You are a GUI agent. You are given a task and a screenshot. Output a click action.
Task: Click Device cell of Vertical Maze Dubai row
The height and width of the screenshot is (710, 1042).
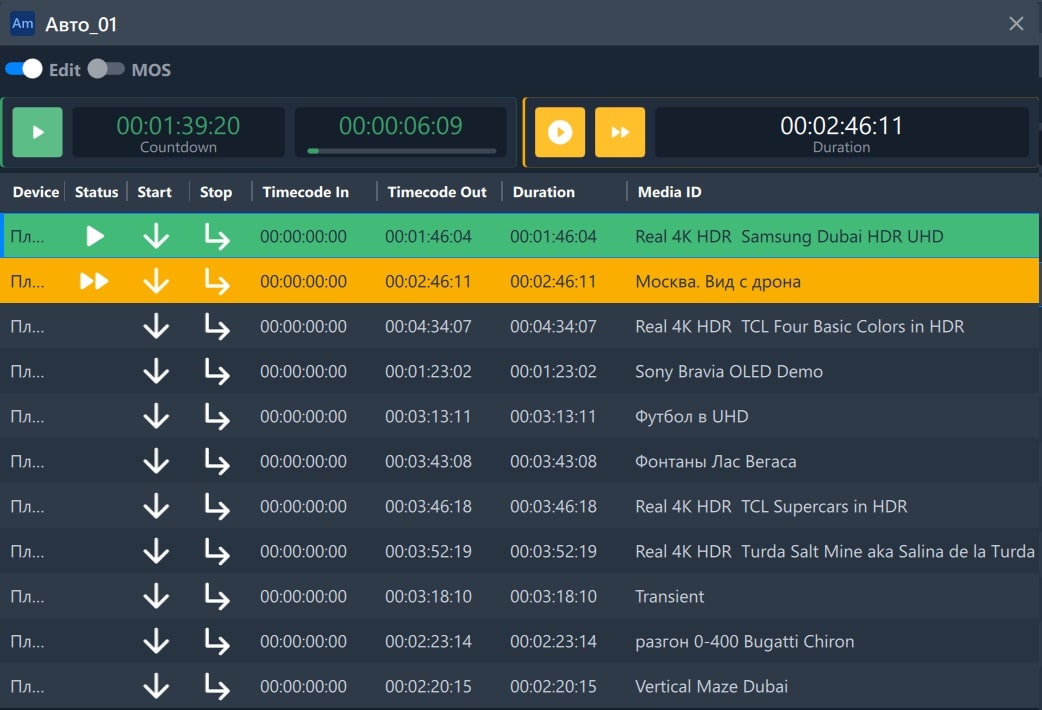click(27, 686)
